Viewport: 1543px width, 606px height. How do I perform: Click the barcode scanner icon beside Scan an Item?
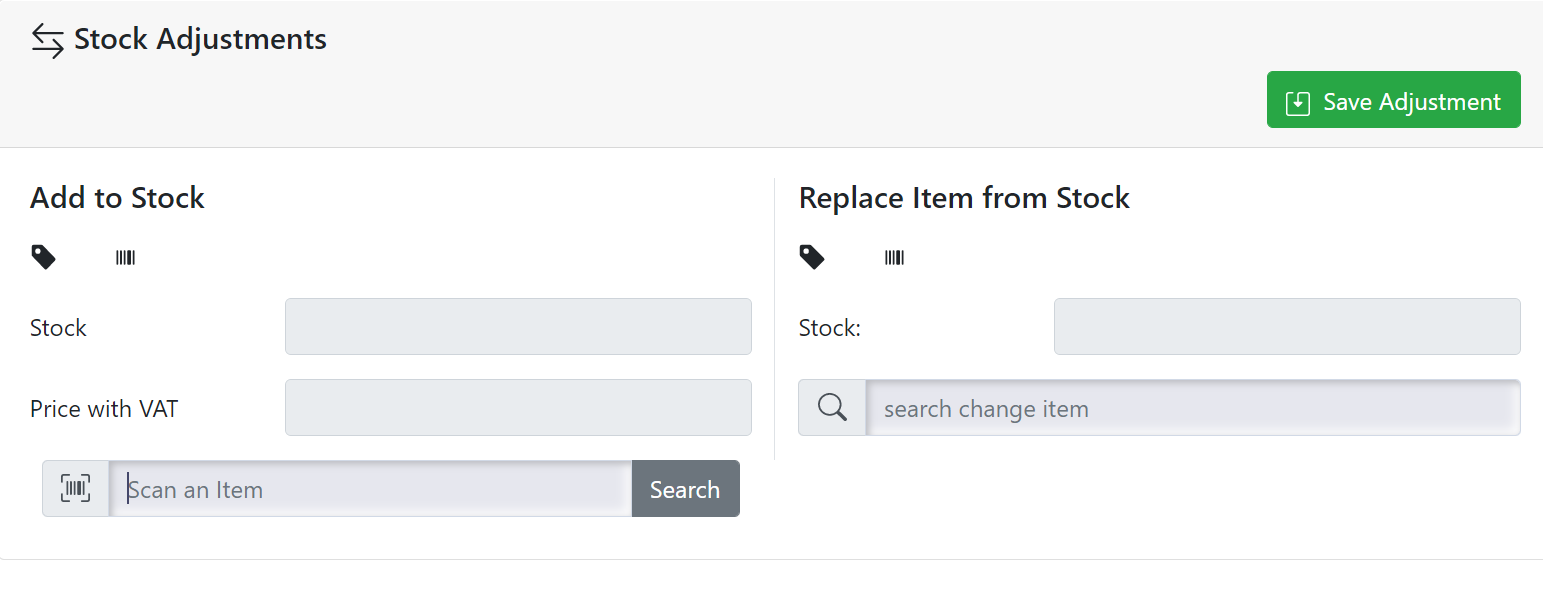point(76,489)
